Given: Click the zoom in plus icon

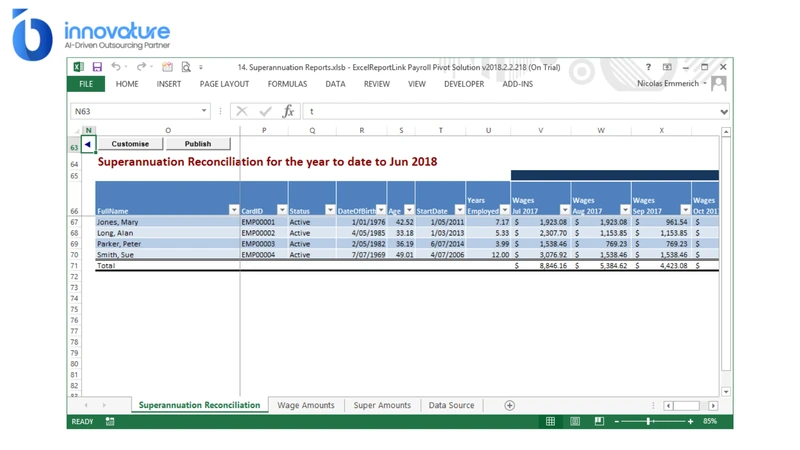Looking at the screenshot, I should pyautogui.click(x=690, y=421).
